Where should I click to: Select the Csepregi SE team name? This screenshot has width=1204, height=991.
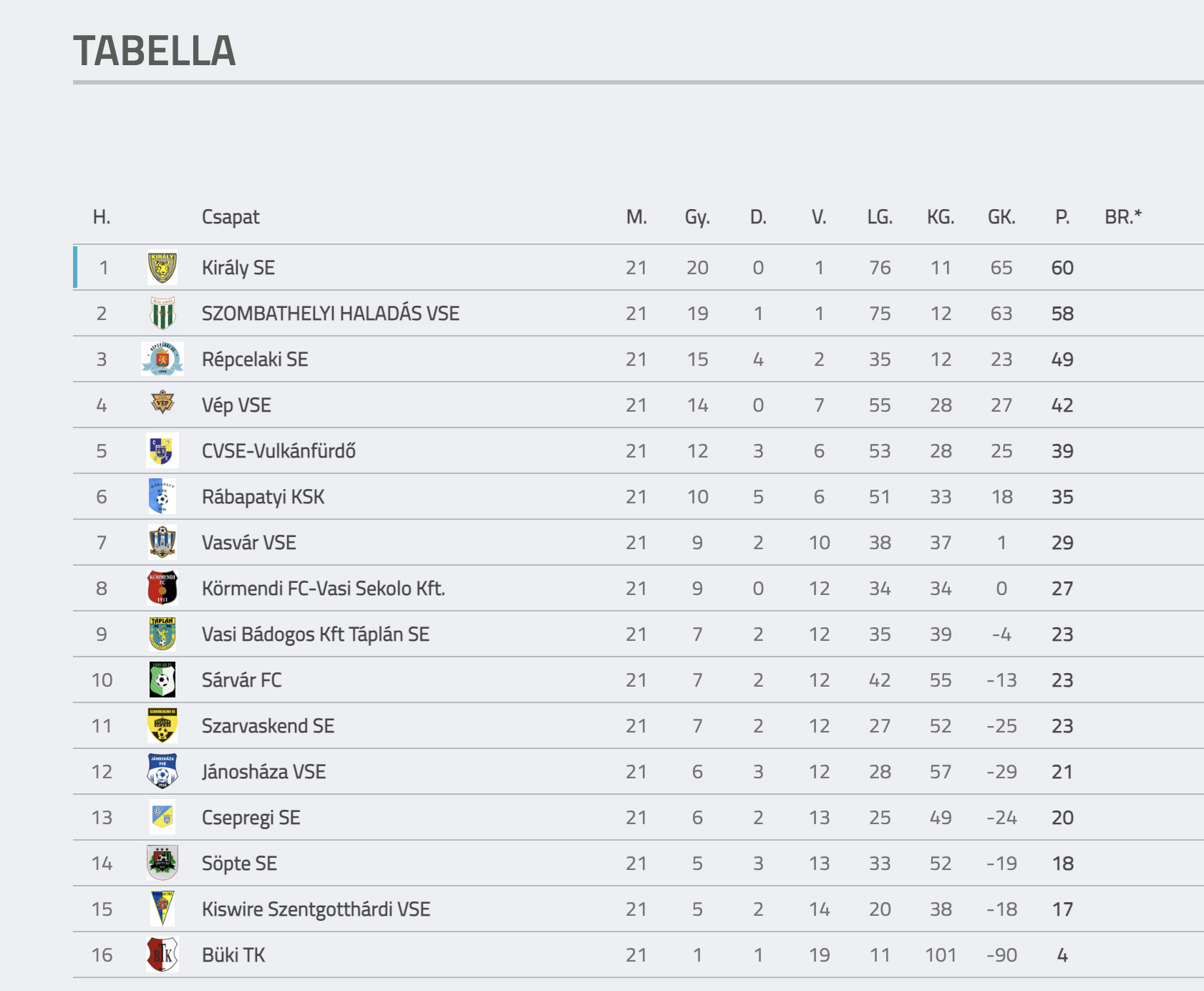click(x=251, y=818)
